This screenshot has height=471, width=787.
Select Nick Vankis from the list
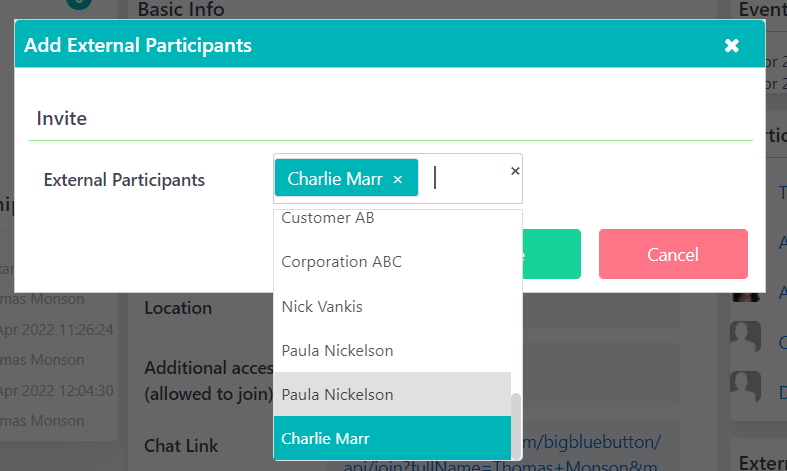tap(392, 306)
